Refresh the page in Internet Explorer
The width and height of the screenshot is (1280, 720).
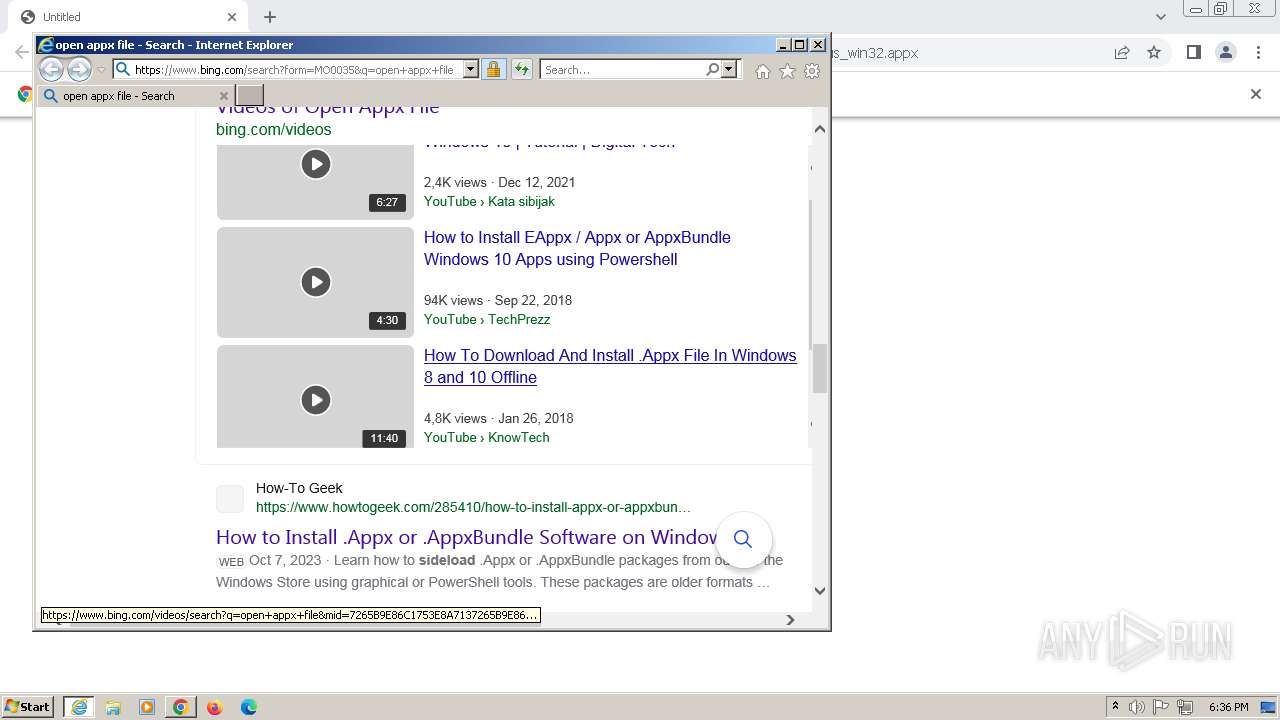[522, 70]
